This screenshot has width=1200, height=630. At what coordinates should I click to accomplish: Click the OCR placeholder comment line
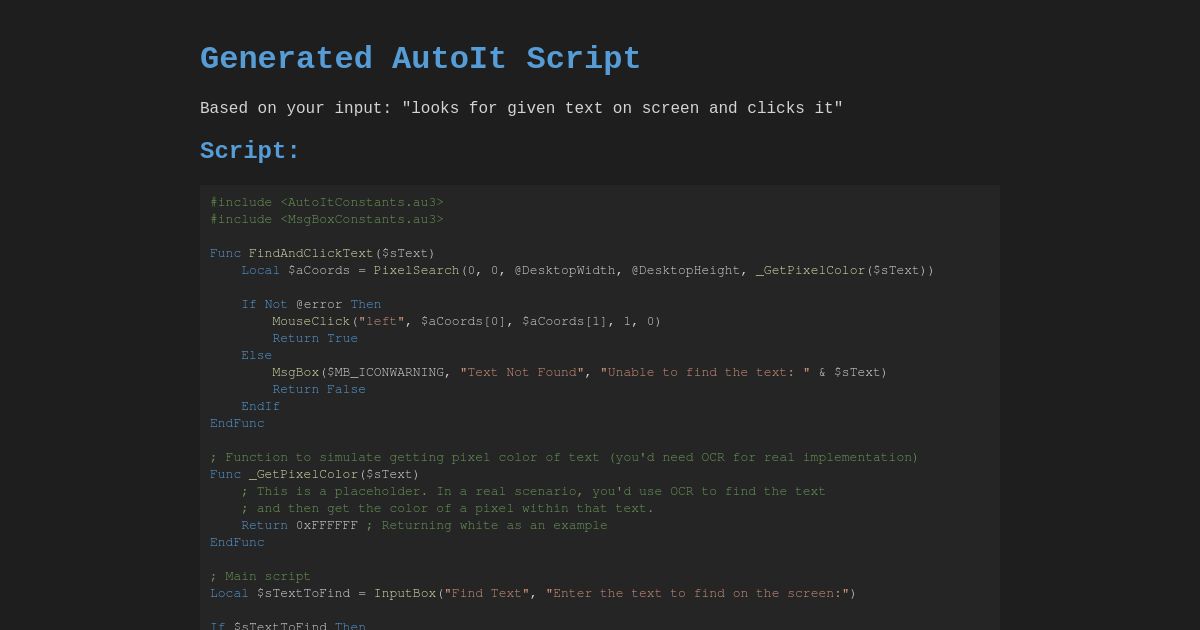tap(533, 491)
